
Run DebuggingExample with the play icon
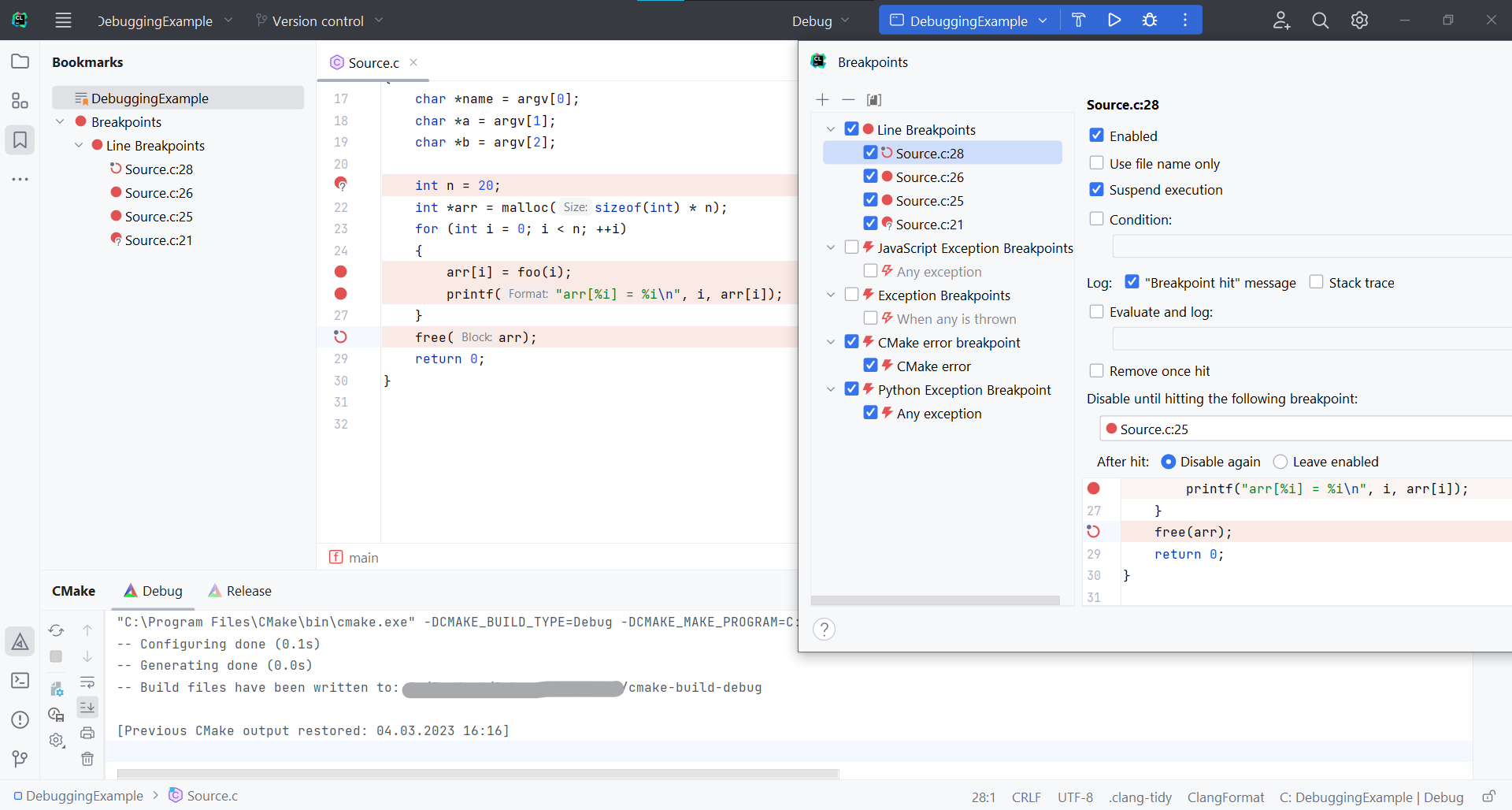(x=1114, y=20)
